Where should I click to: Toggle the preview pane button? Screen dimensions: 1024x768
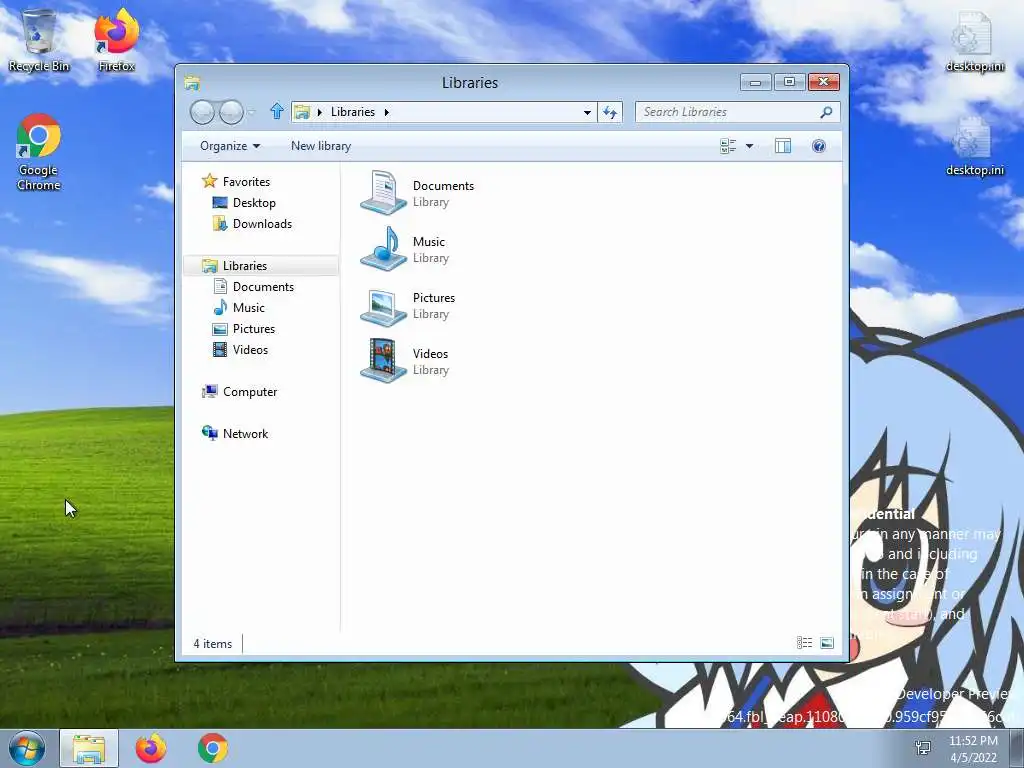[782, 146]
